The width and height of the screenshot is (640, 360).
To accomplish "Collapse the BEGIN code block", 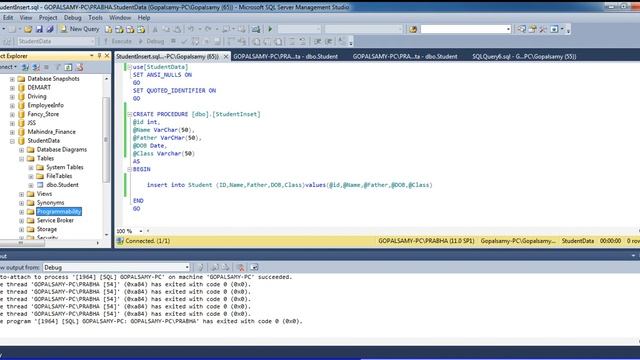I will click(x=129, y=169).
